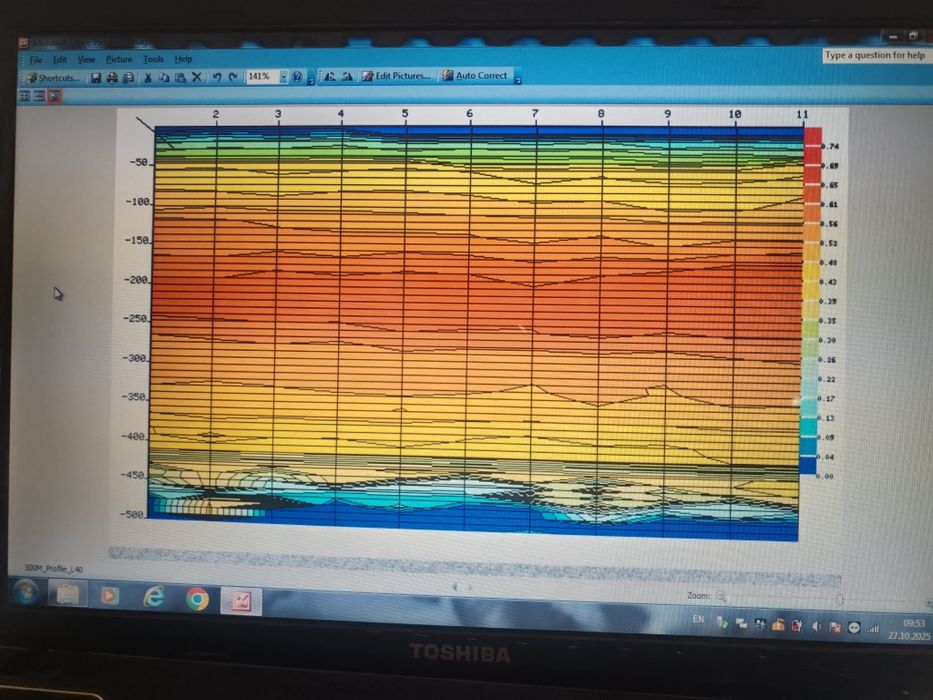Image resolution: width=933 pixels, height=700 pixels.
Task: Open the Edit menu
Action: point(60,60)
